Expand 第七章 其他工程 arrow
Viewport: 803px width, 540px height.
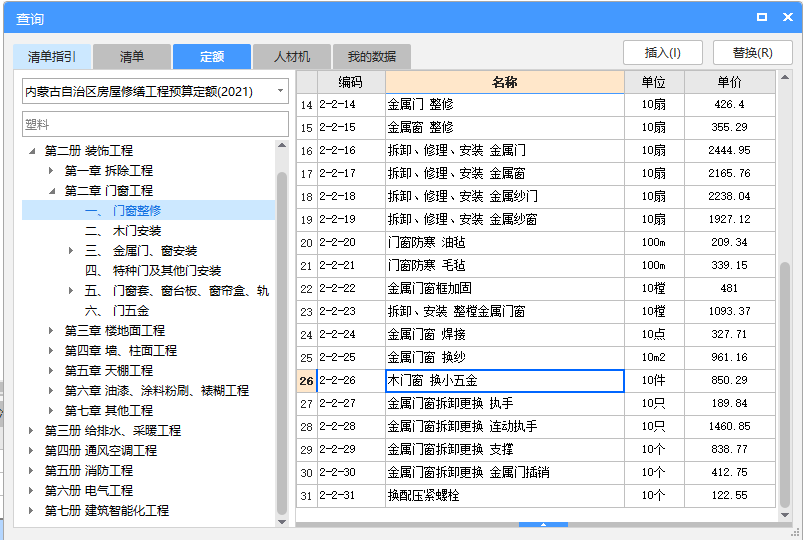tap(51, 410)
